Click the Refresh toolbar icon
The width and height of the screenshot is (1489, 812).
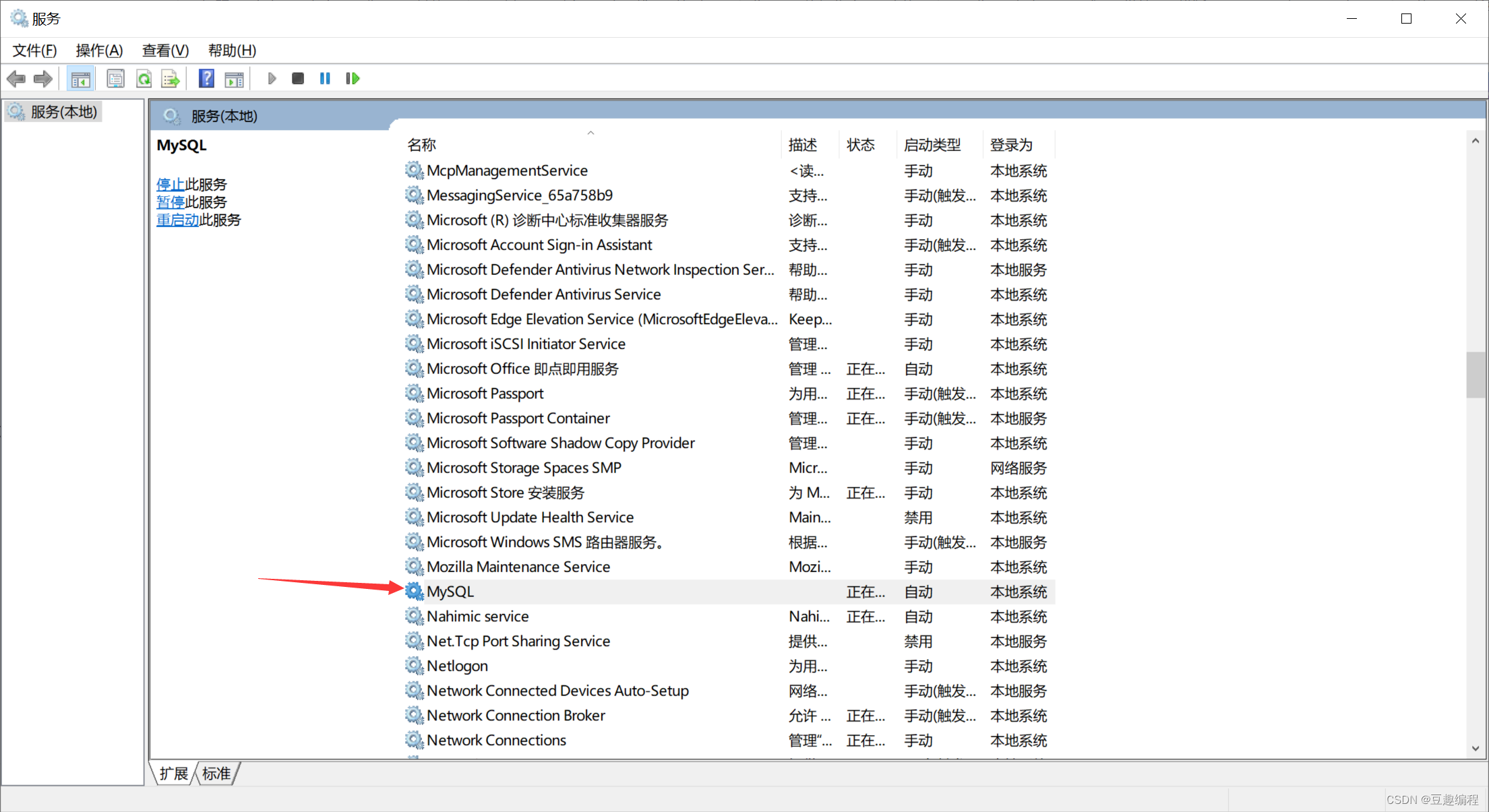144,79
